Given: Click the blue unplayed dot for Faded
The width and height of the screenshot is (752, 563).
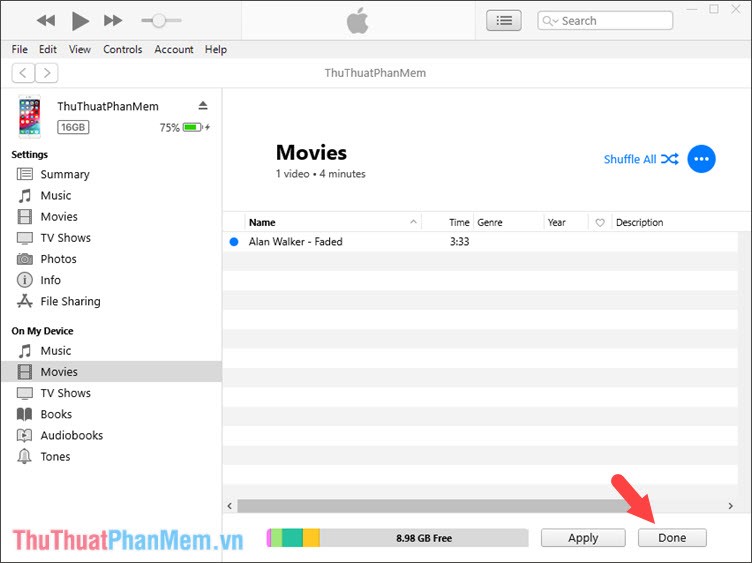Looking at the screenshot, I should point(234,242).
